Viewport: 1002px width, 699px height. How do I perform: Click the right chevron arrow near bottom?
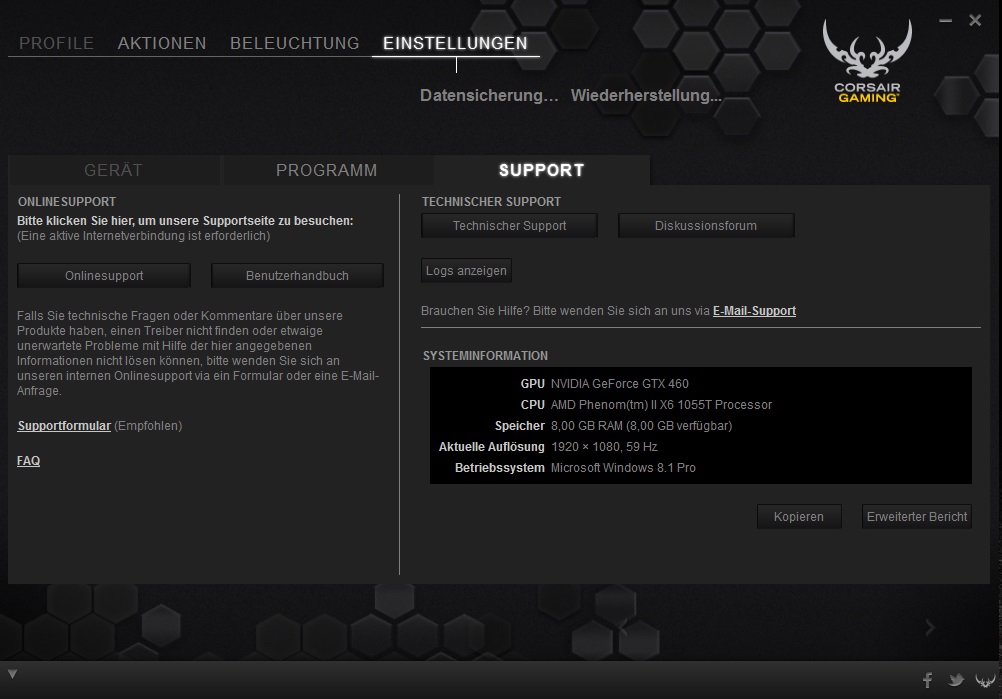point(930,627)
